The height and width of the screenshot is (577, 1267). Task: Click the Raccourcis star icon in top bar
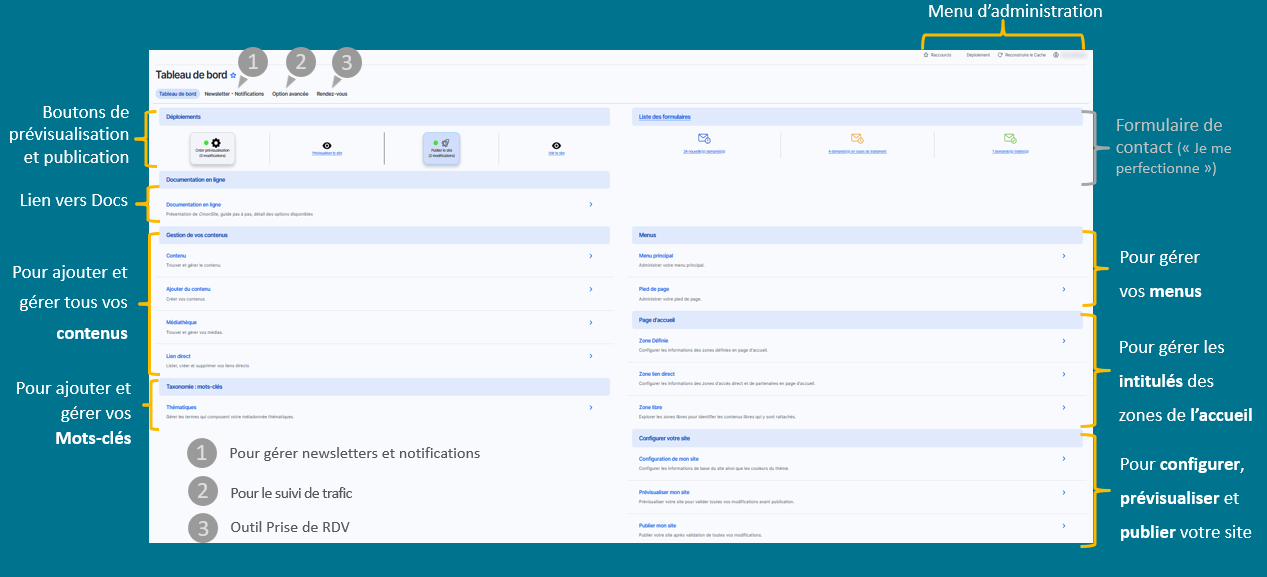point(926,55)
